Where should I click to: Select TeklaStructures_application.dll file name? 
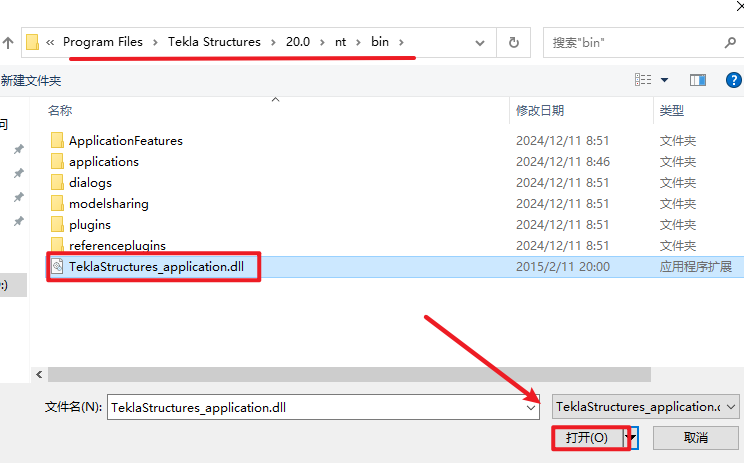tap(156, 267)
